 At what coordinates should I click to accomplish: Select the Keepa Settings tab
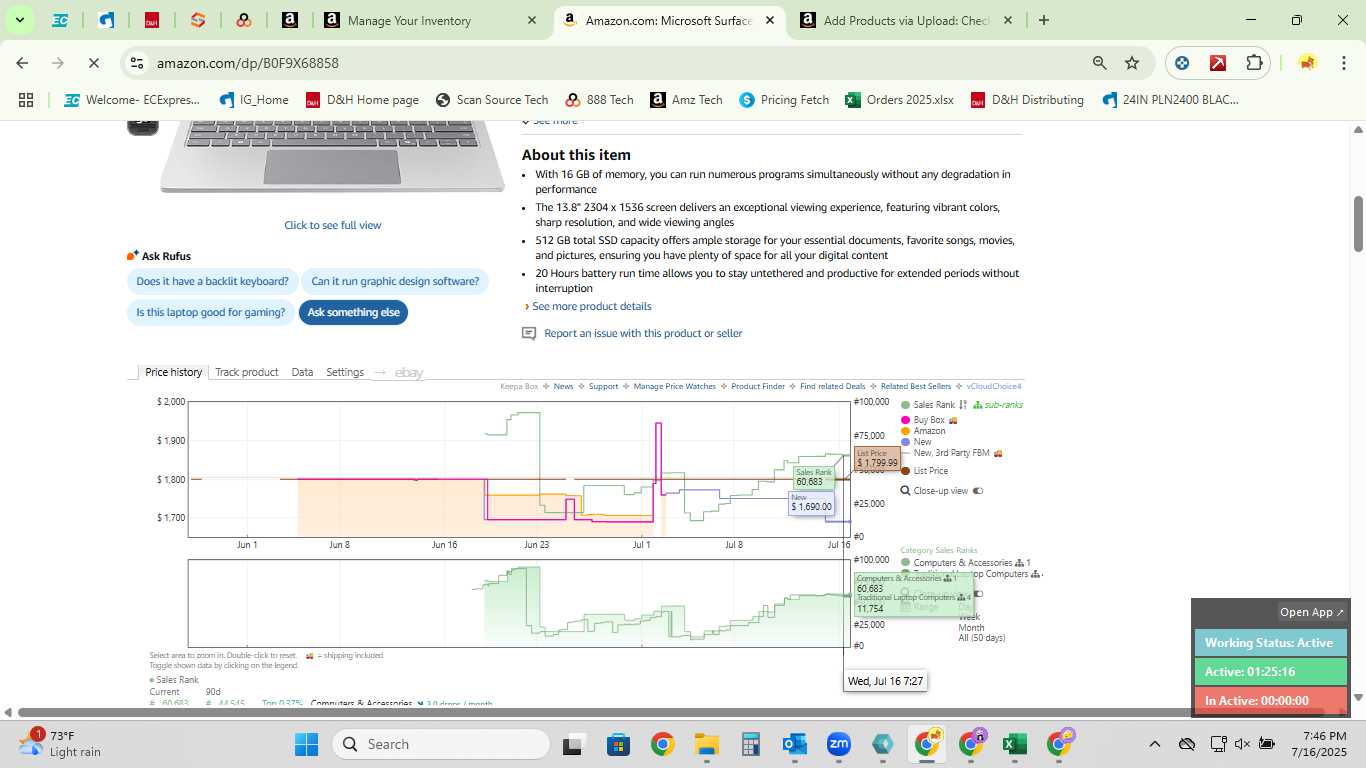(345, 372)
